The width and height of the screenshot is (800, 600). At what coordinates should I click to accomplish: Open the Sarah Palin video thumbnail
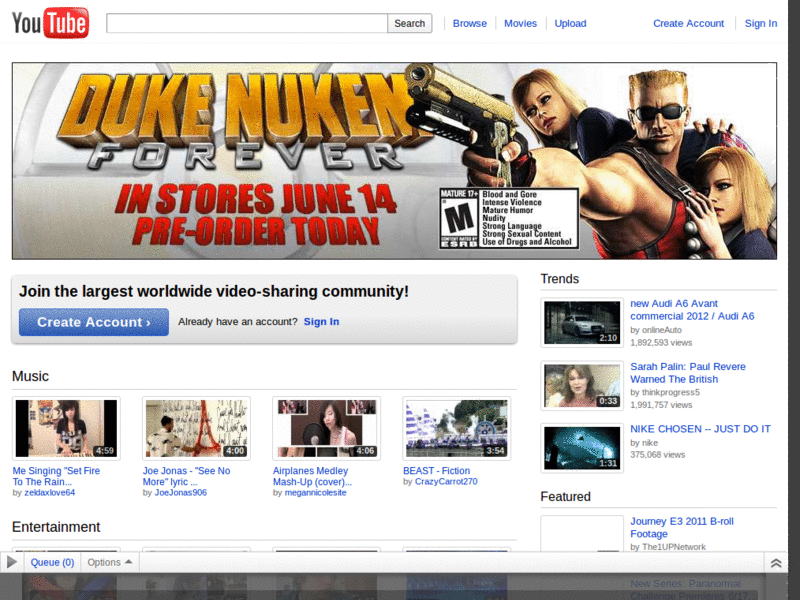click(x=582, y=386)
